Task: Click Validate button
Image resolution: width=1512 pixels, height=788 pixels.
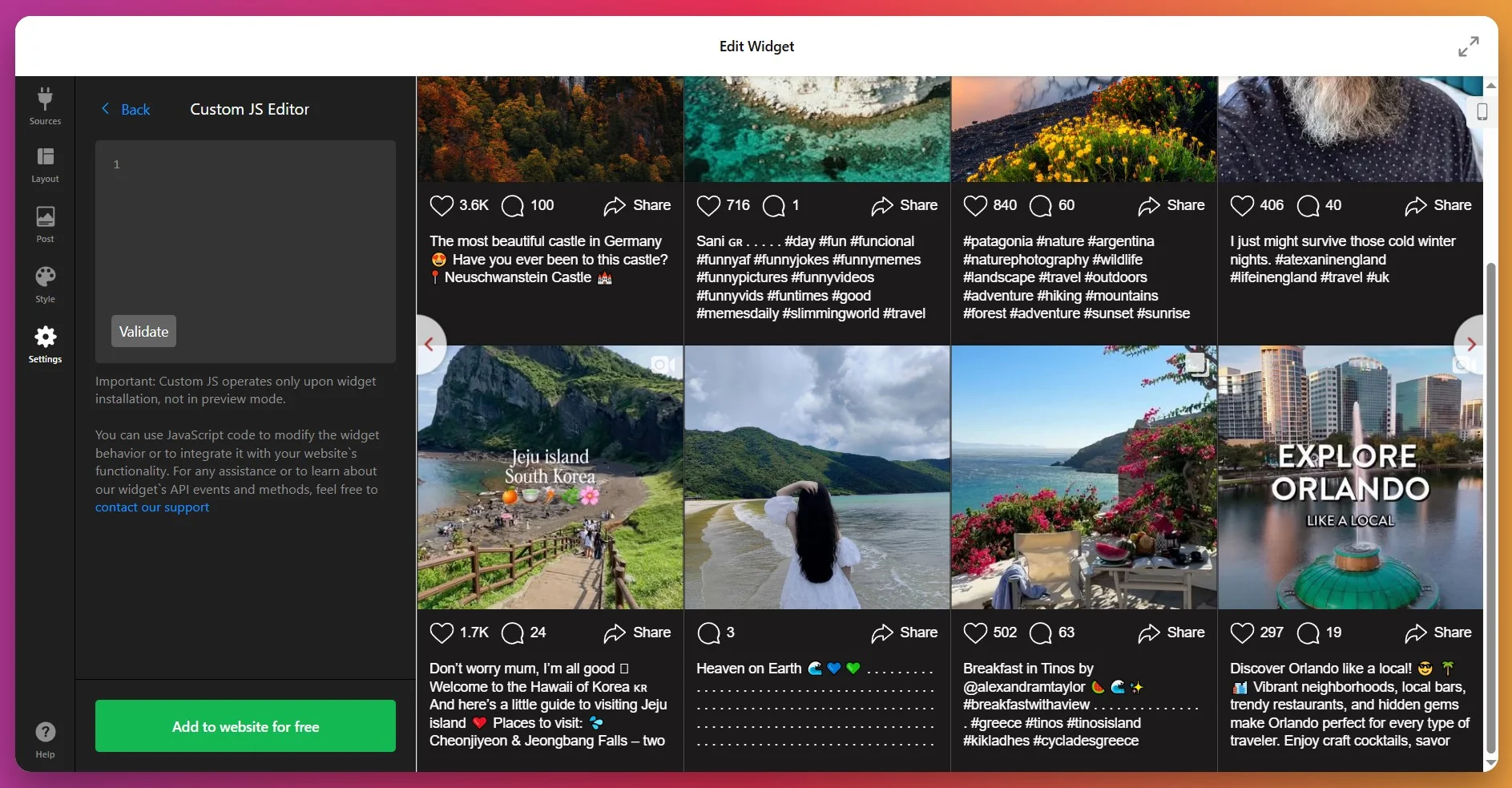Action: [143, 332]
